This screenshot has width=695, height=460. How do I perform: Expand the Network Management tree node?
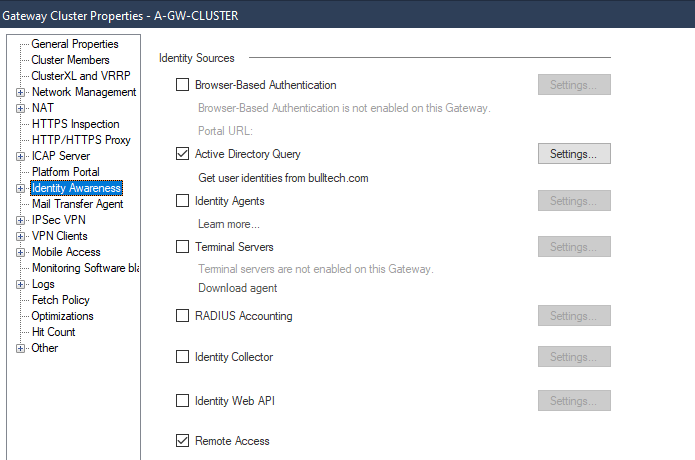click(x=20, y=92)
